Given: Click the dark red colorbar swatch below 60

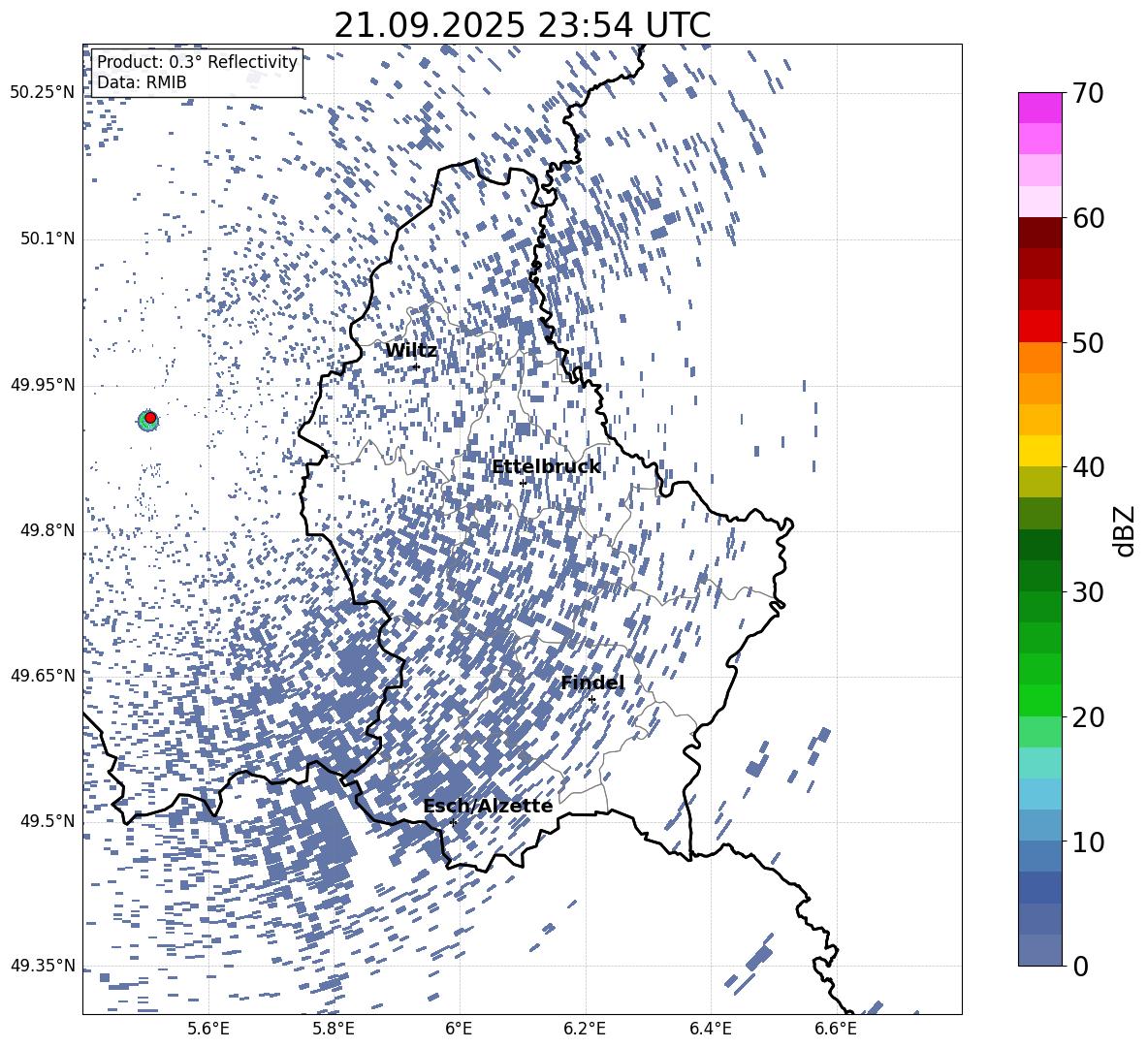Looking at the screenshot, I should click(x=1039, y=233).
